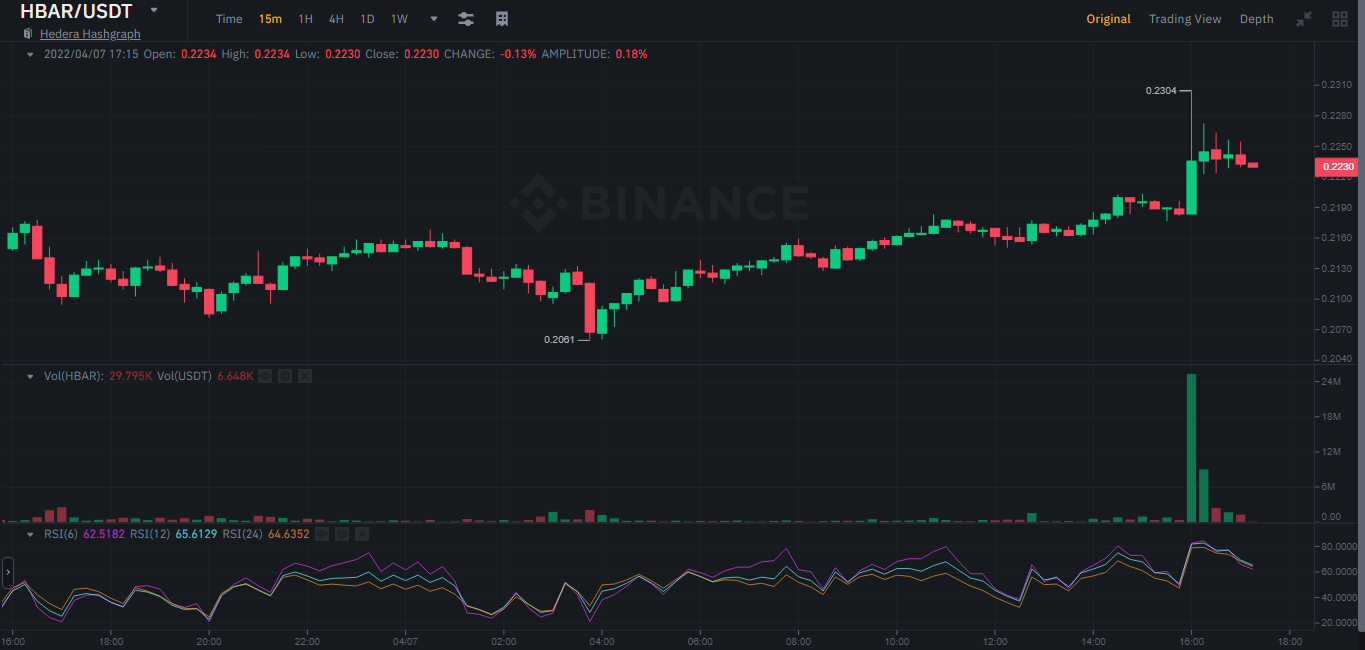Image resolution: width=1365 pixels, height=650 pixels.
Task: Switch to the 1D interval
Action: (x=367, y=19)
